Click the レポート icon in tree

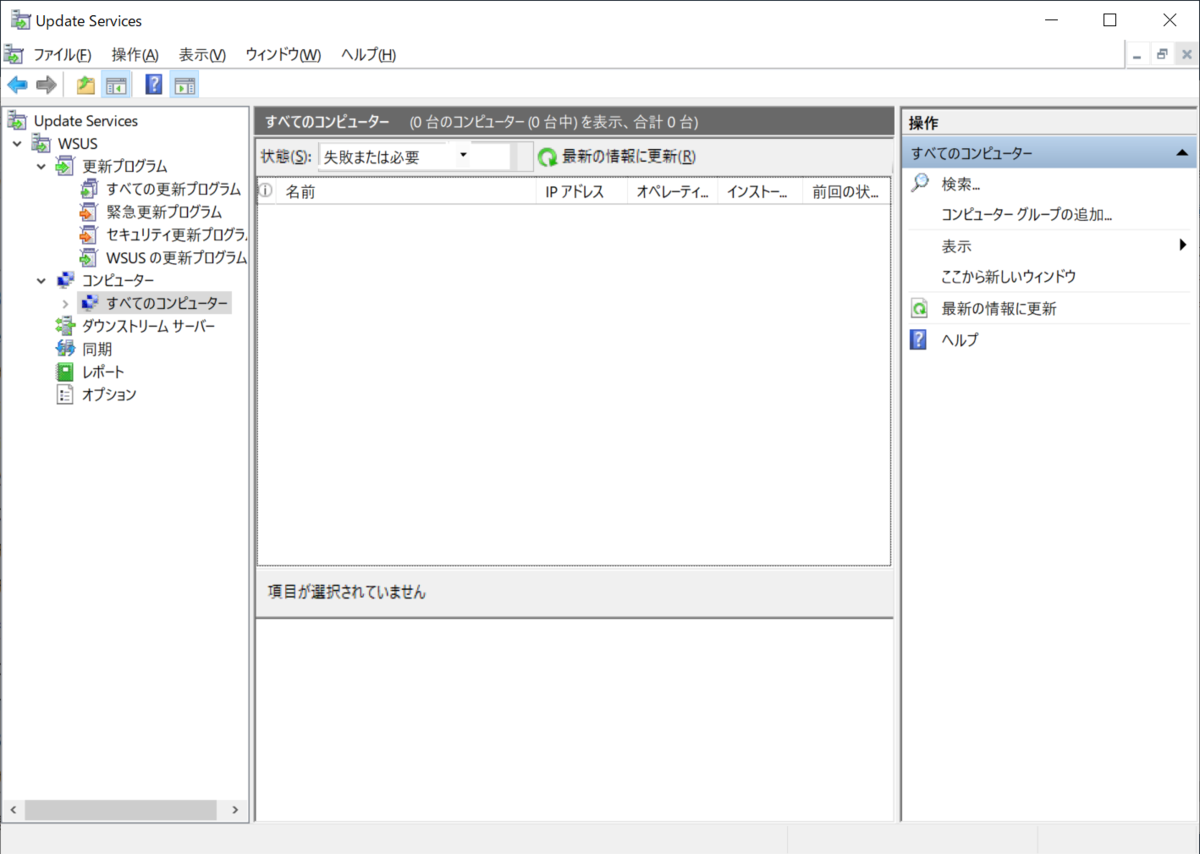(x=65, y=372)
